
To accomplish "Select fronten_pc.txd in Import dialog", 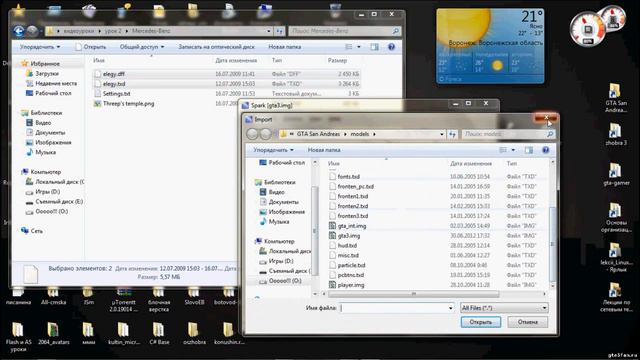I will tap(355, 187).
